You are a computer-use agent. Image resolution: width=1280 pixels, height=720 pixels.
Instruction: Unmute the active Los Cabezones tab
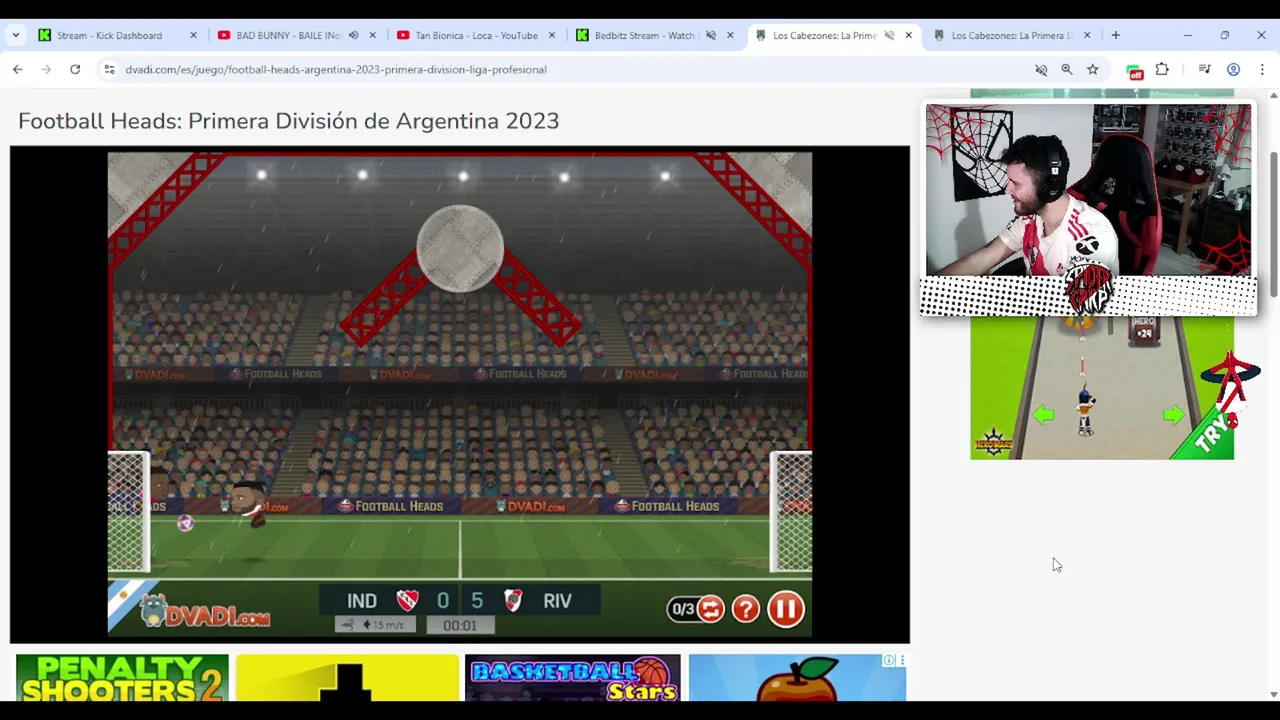889,35
